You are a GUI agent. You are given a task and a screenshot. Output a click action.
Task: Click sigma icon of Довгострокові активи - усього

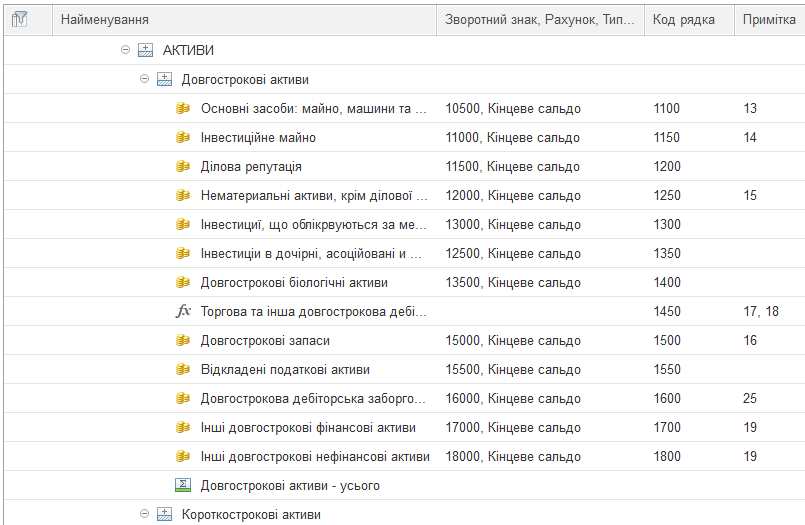click(183, 486)
